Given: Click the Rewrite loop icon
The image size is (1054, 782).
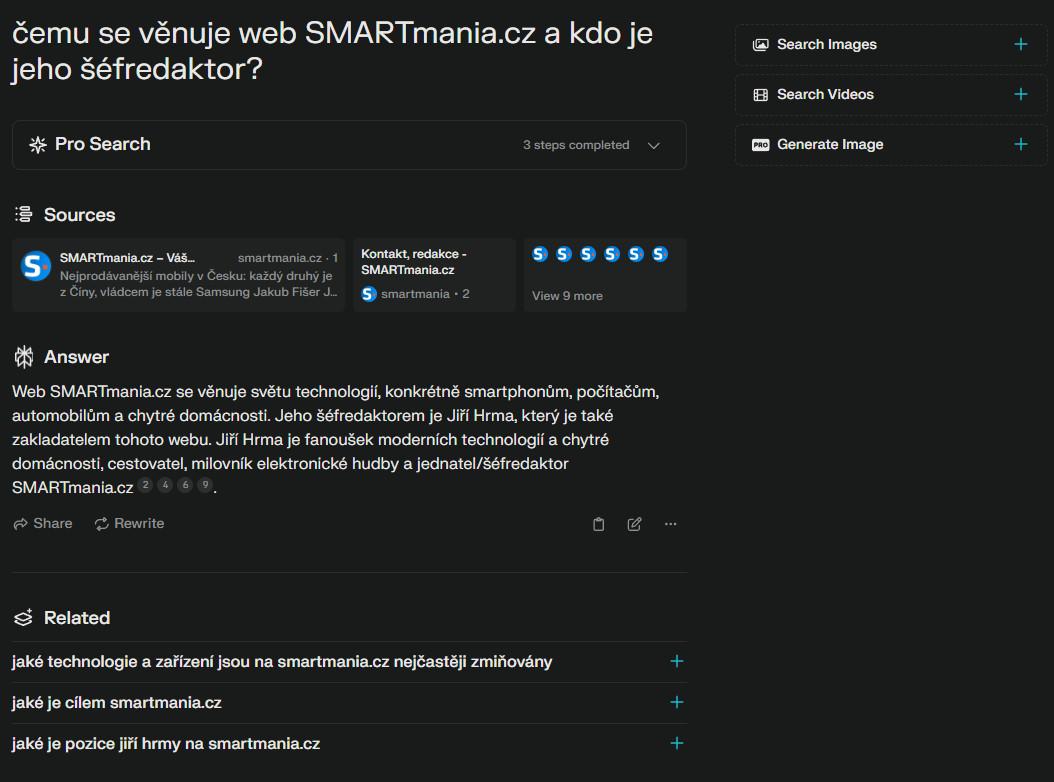Looking at the screenshot, I should 102,524.
